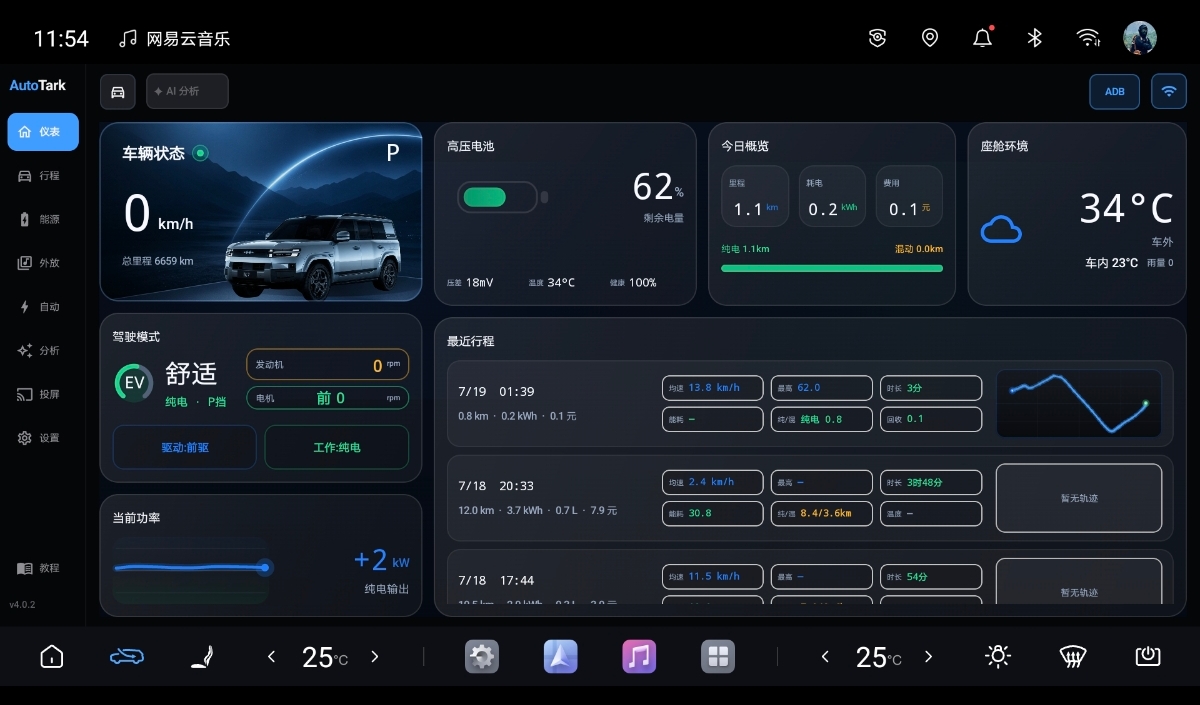Toggle the windshield defrost icon
Screen dimensions: 1200x705
[1073, 657]
